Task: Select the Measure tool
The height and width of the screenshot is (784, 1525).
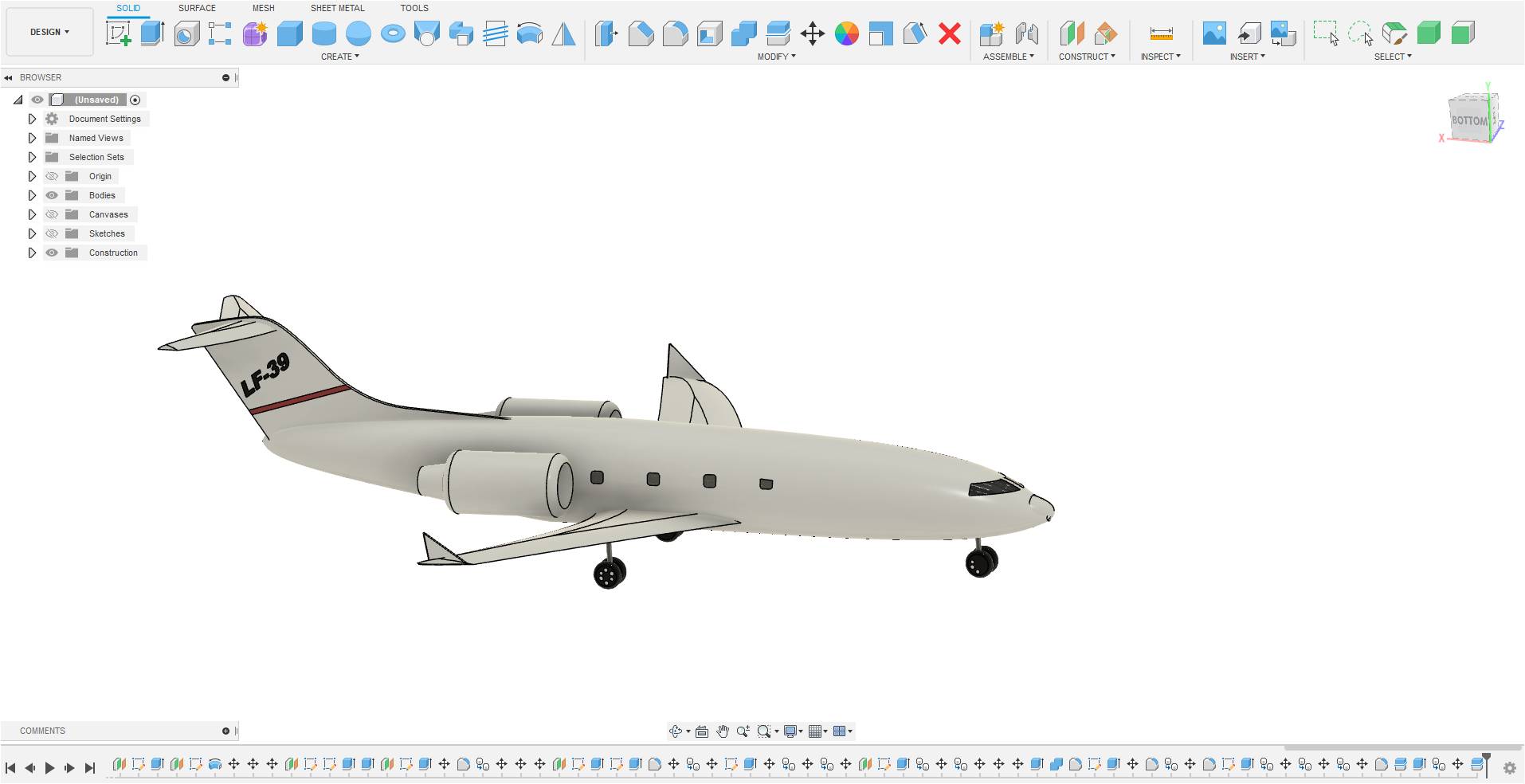Action: pyautogui.click(x=1161, y=33)
